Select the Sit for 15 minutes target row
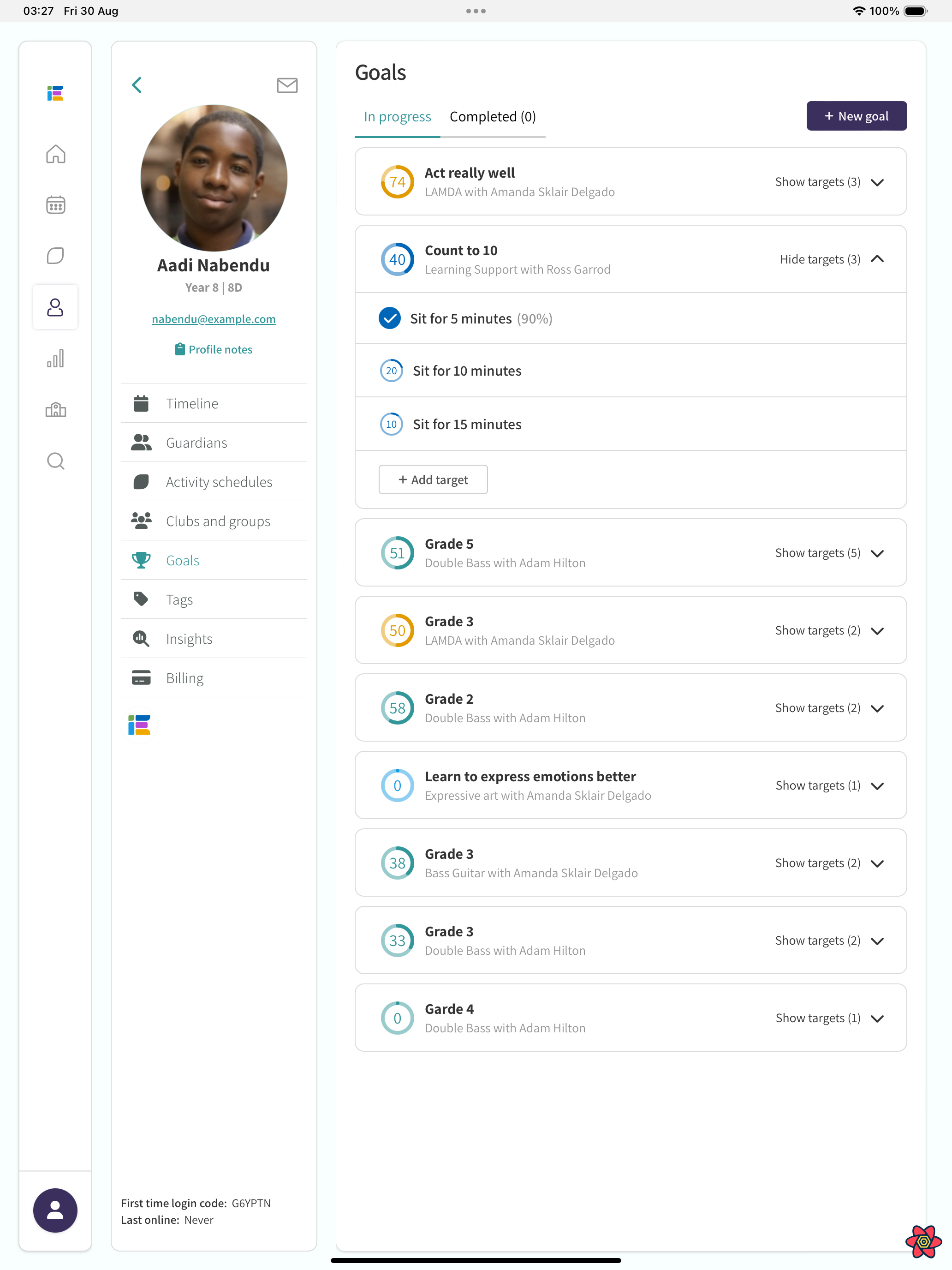The image size is (952, 1270). [x=631, y=424]
